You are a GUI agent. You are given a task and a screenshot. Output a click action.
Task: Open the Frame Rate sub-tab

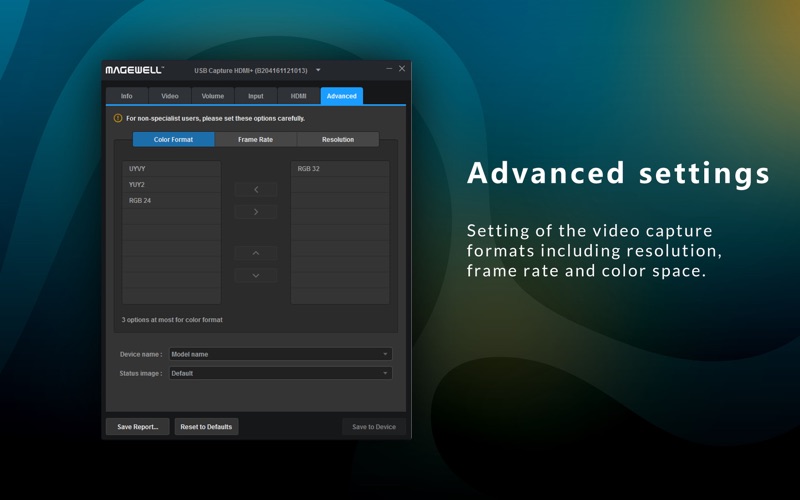click(x=256, y=139)
